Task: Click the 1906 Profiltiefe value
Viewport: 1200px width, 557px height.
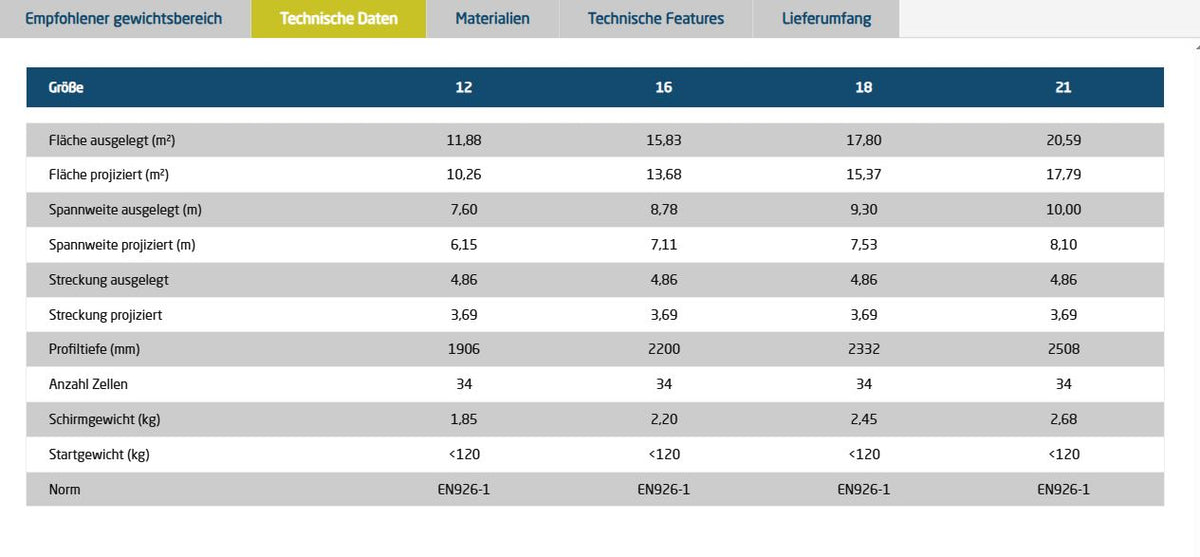Action: (x=464, y=350)
